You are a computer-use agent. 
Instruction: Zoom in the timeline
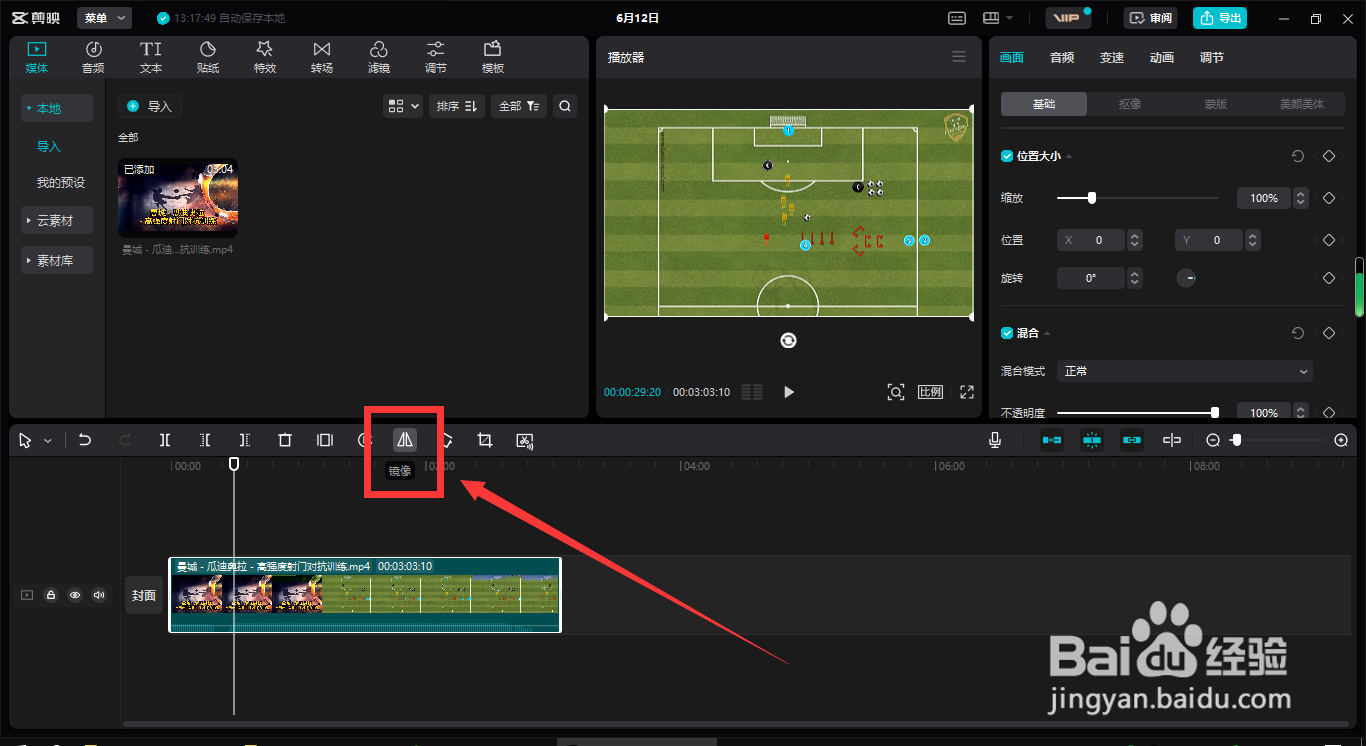tap(1342, 440)
